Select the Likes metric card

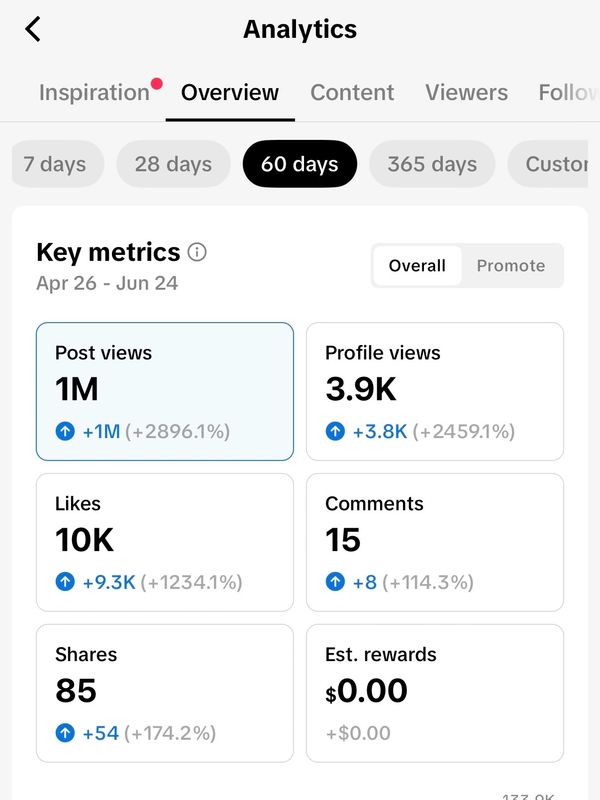coord(165,542)
